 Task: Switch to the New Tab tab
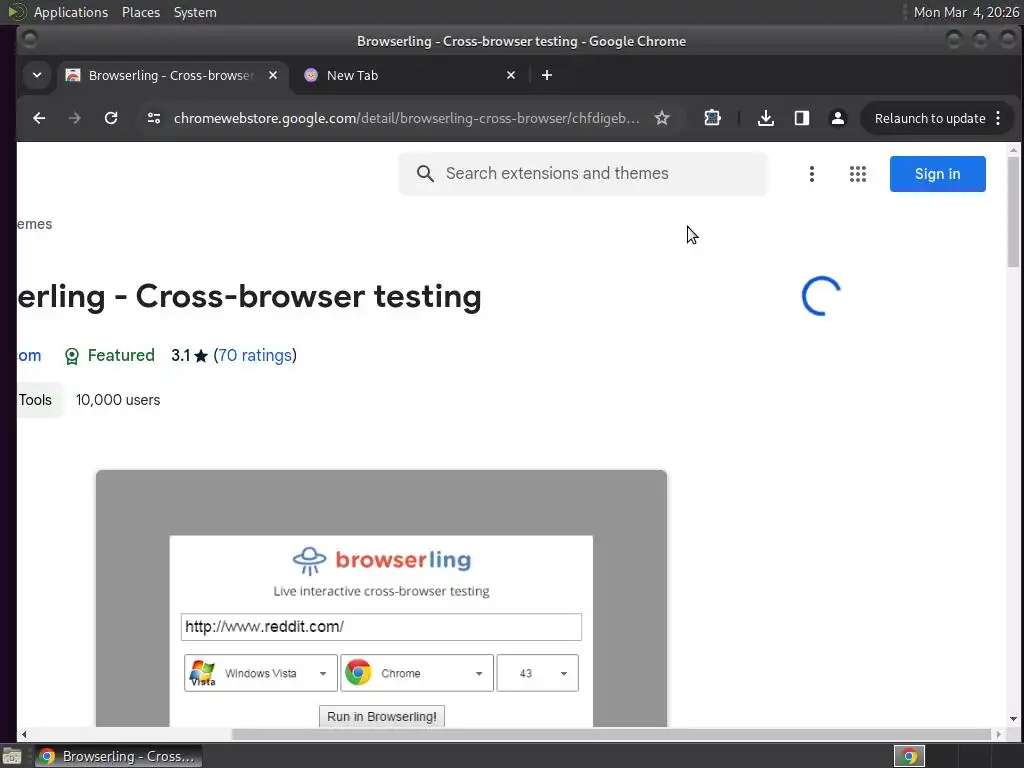click(409, 76)
